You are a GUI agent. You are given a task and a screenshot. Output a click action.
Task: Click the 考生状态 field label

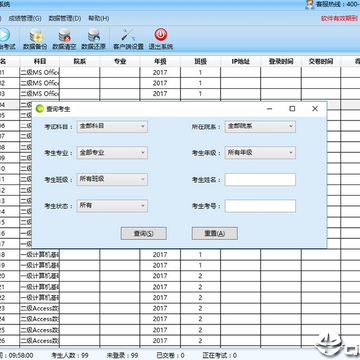point(58,206)
